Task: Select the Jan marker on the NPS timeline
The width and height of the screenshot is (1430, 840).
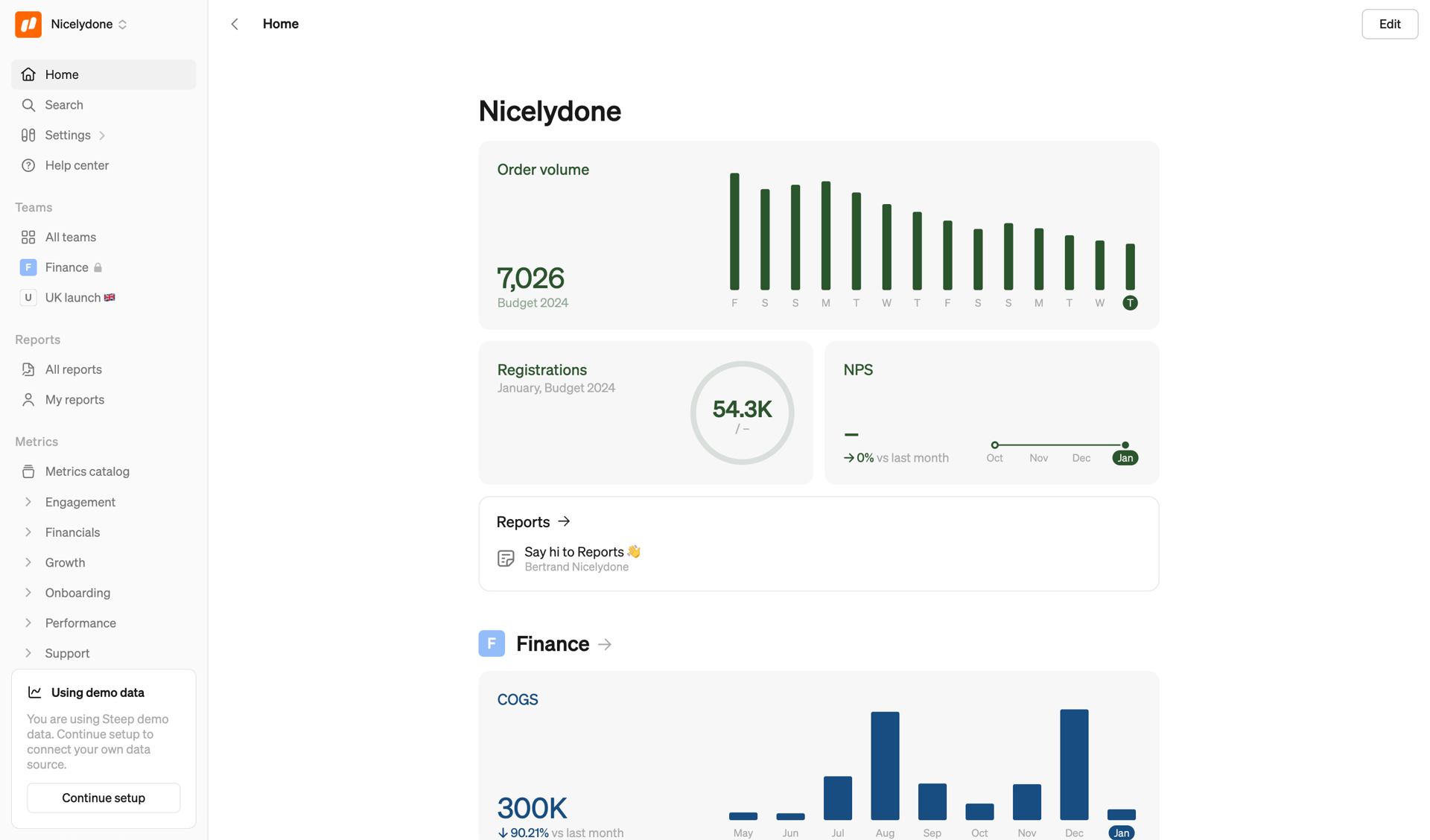Action: [1125, 457]
